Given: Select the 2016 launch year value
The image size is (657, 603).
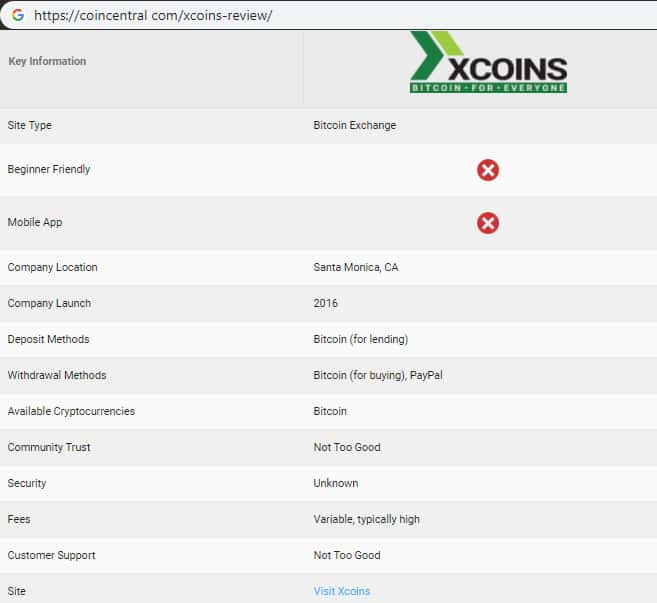Looking at the screenshot, I should pyautogui.click(x=326, y=303).
